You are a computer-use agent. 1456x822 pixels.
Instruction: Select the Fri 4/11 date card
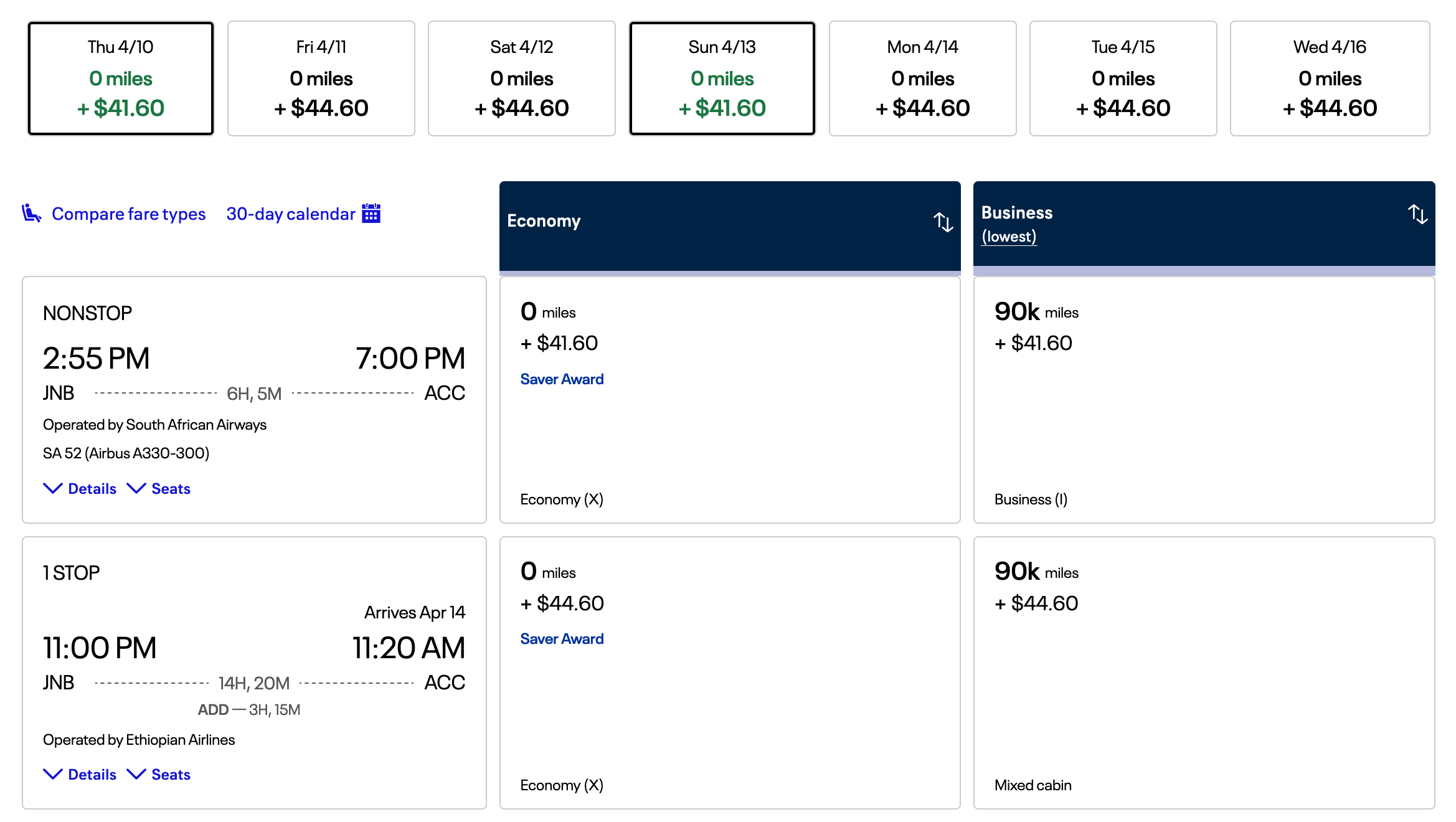[321, 78]
